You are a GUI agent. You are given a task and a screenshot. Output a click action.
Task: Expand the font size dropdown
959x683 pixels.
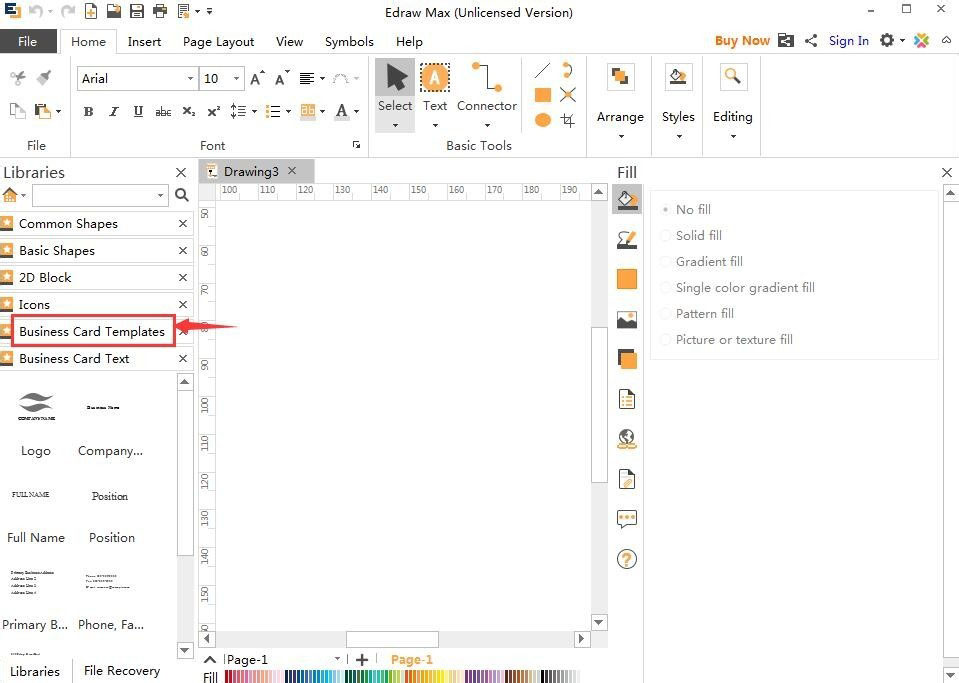click(x=237, y=79)
